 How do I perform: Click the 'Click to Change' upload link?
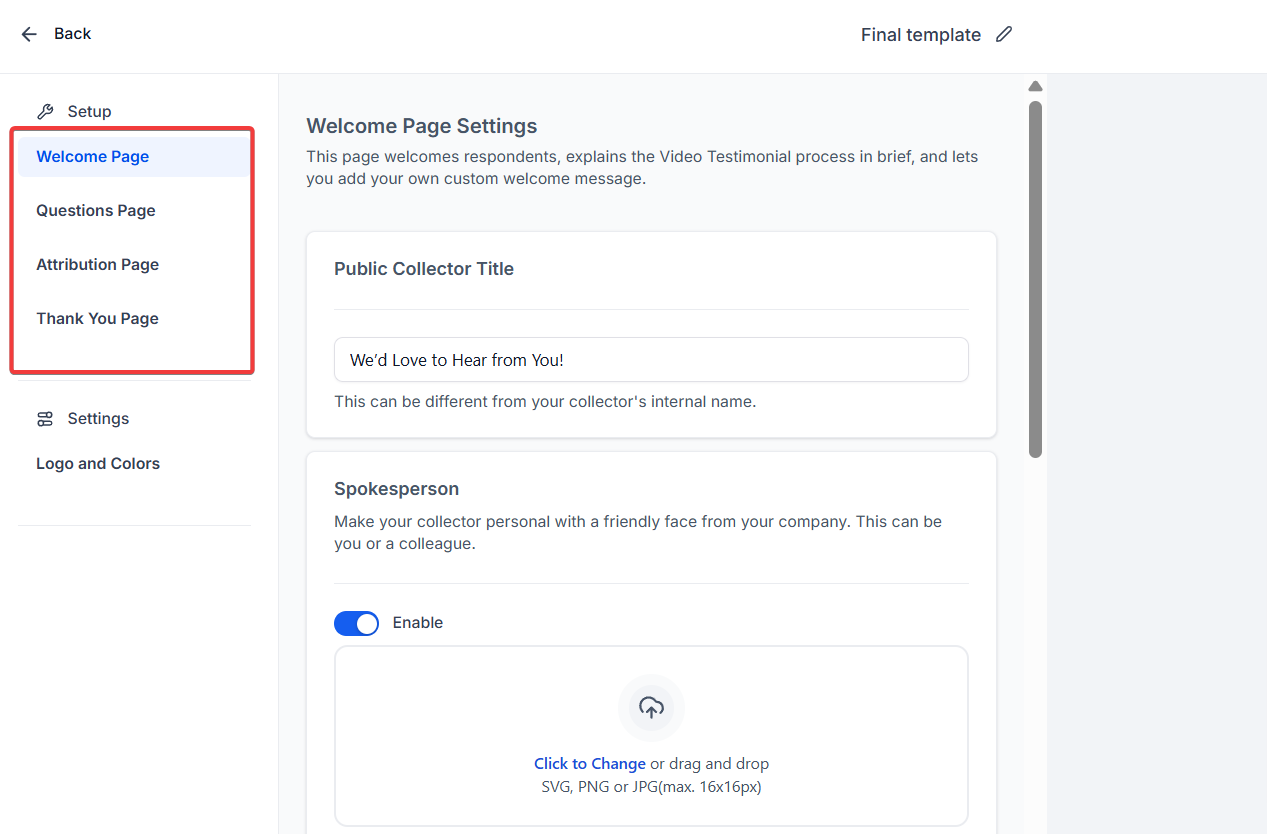point(589,764)
